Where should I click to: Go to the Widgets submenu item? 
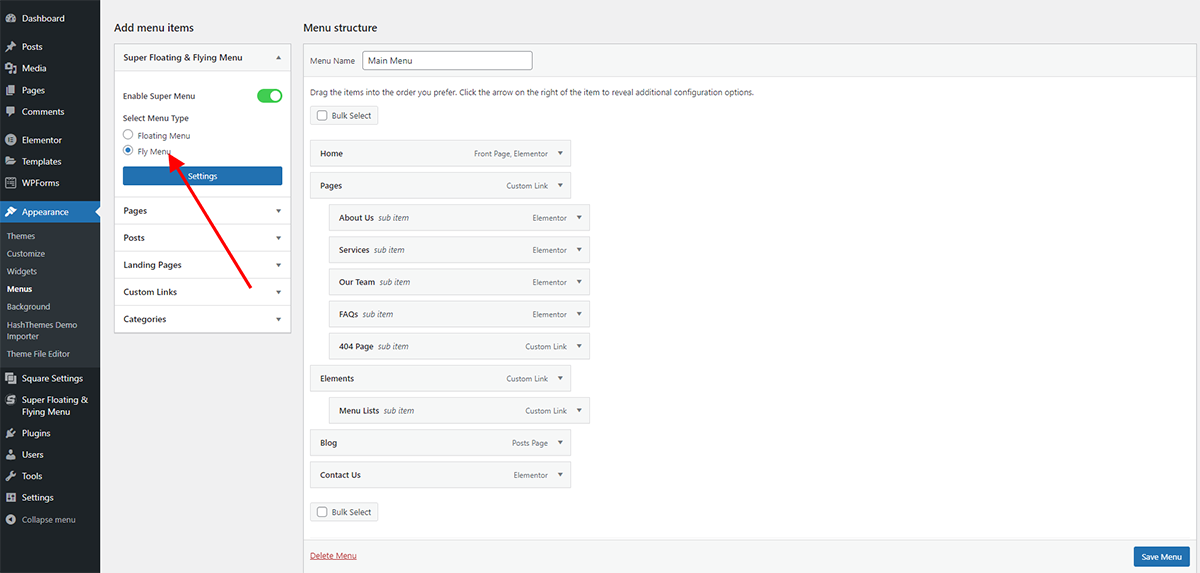(22, 271)
